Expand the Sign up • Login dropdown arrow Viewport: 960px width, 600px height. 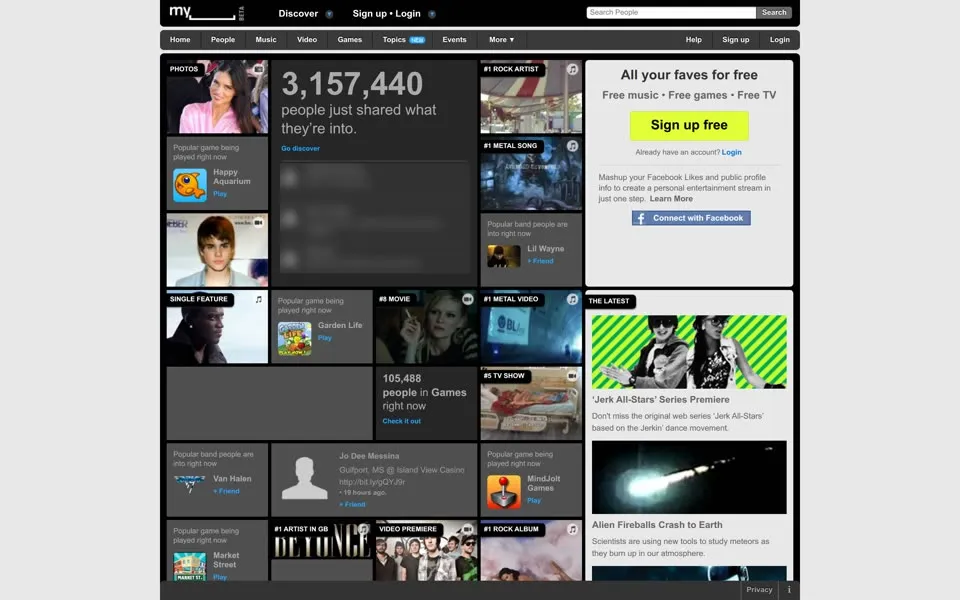(x=432, y=14)
